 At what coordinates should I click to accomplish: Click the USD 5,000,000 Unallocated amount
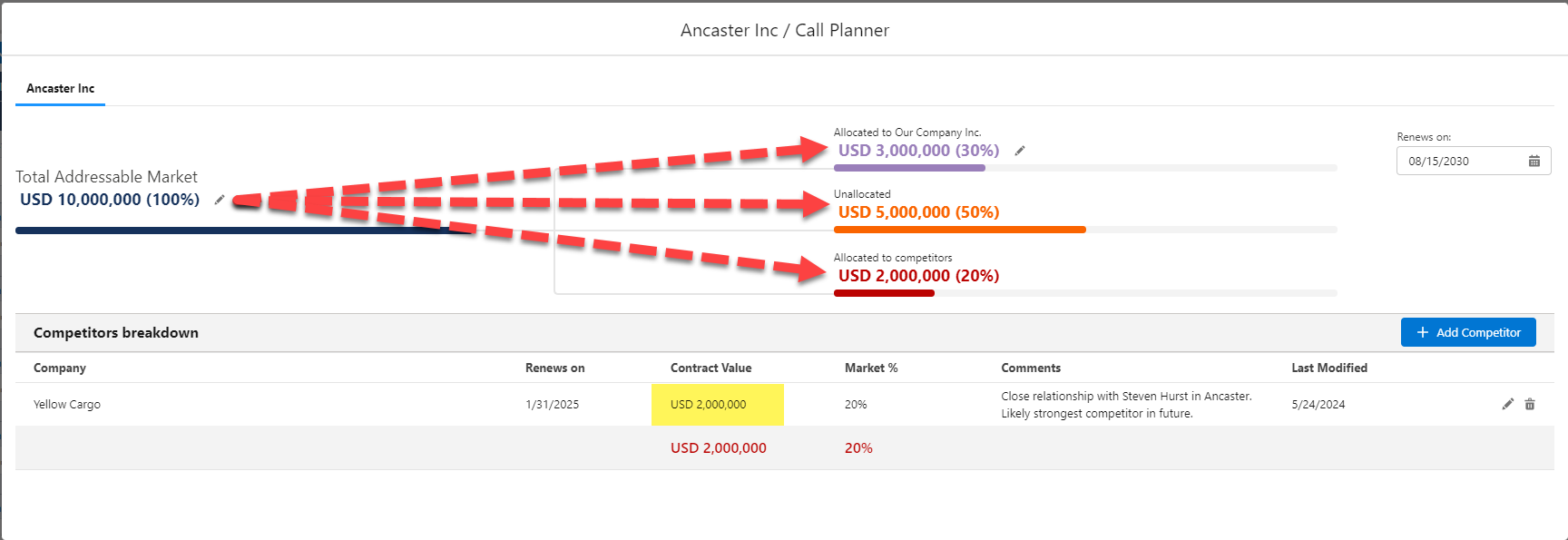tap(918, 212)
